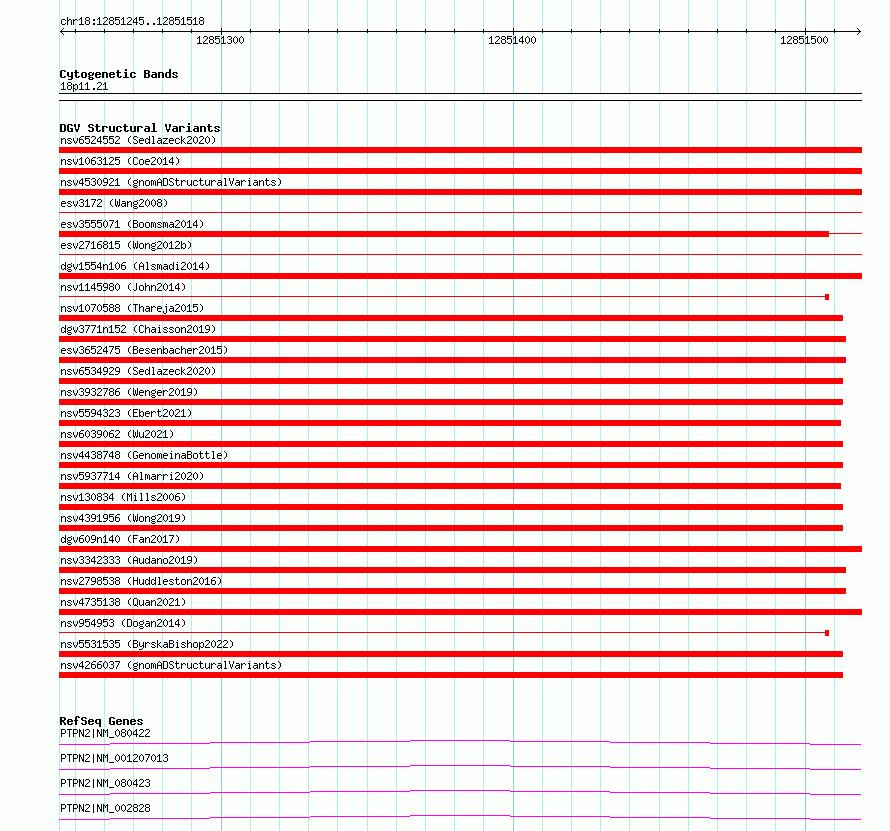Select variant nsv5937714 (Almarri2020)
The height and width of the screenshot is (831, 890).
click(132, 476)
